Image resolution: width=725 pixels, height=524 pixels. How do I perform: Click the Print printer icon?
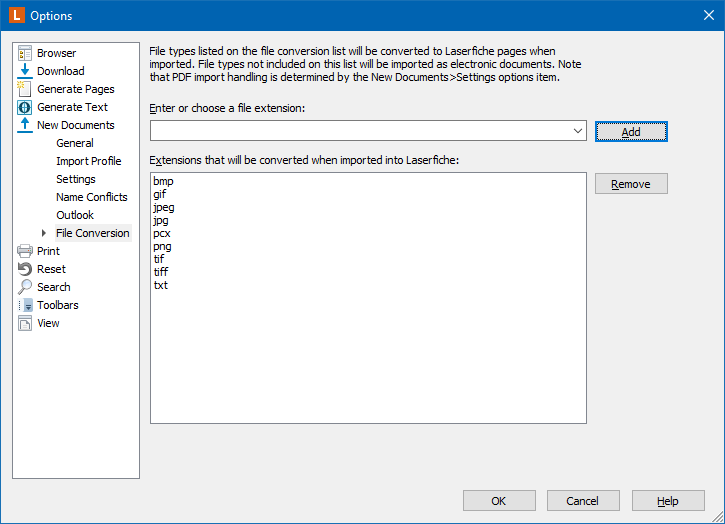(25, 251)
